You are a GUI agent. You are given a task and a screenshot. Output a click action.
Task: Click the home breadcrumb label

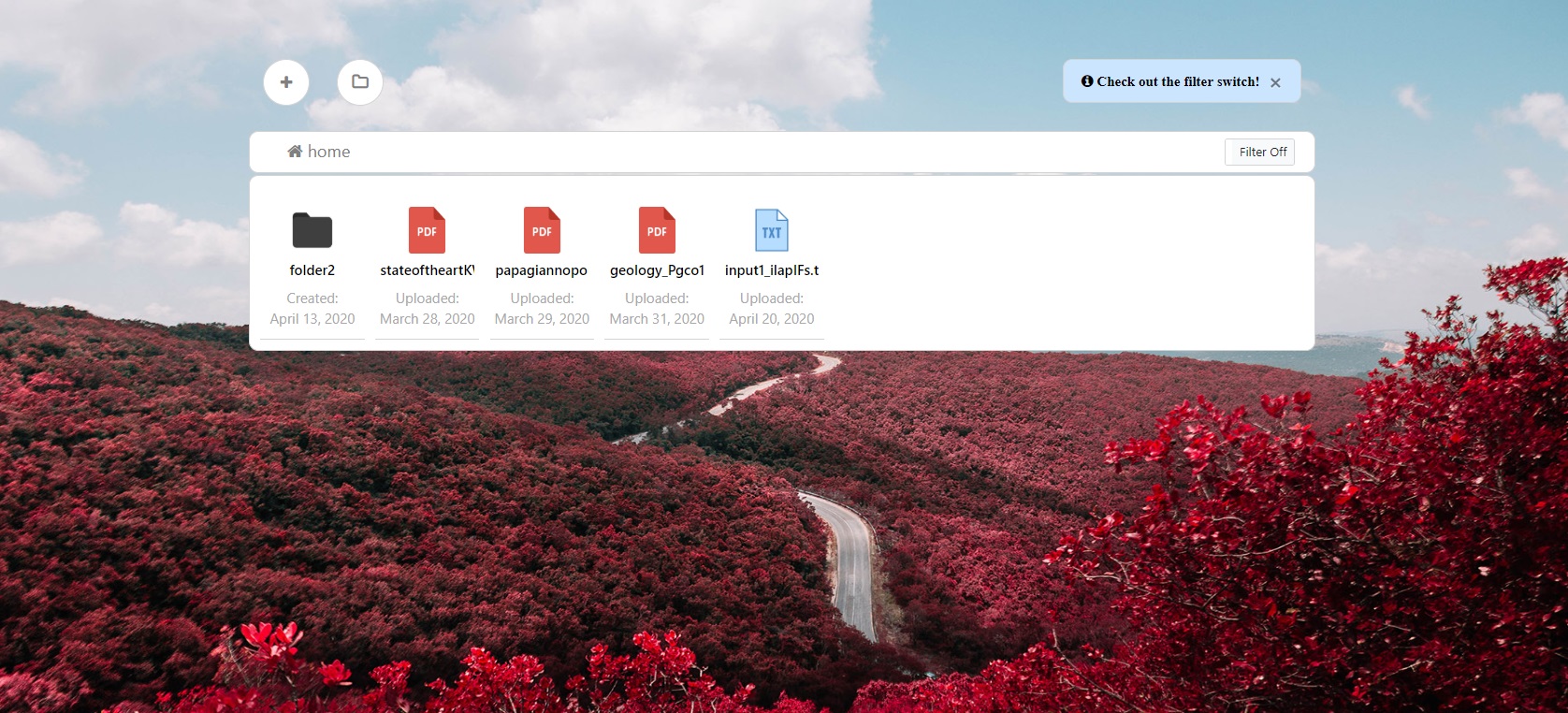point(328,152)
